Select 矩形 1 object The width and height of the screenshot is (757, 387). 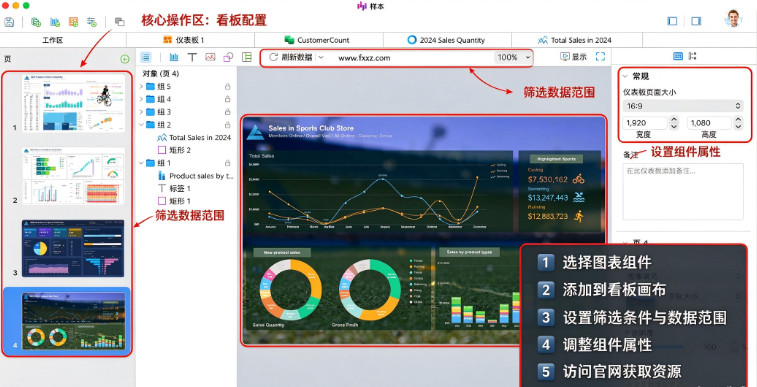(174, 201)
